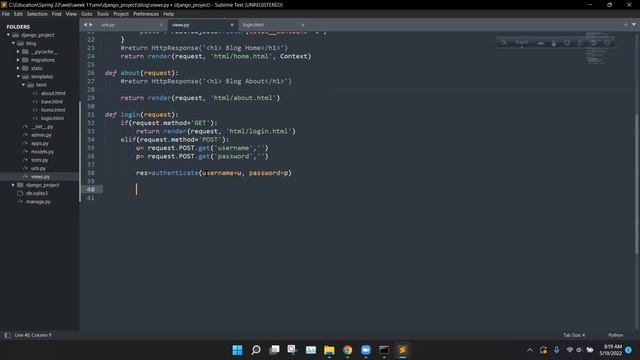Open home.html in sidebar
Screen dimensions: 640x360
pyautogui.click(x=53, y=110)
